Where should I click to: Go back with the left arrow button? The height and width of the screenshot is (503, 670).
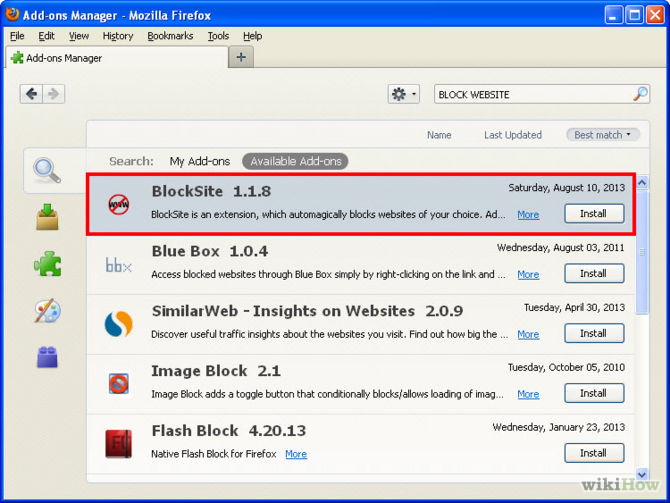(31, 94)
